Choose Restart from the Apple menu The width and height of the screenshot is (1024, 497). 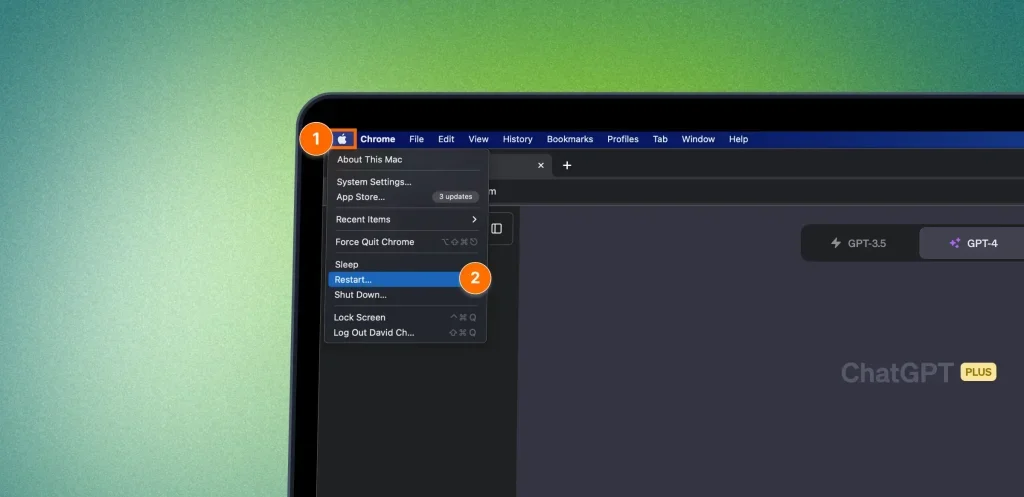tap(353, 280)
